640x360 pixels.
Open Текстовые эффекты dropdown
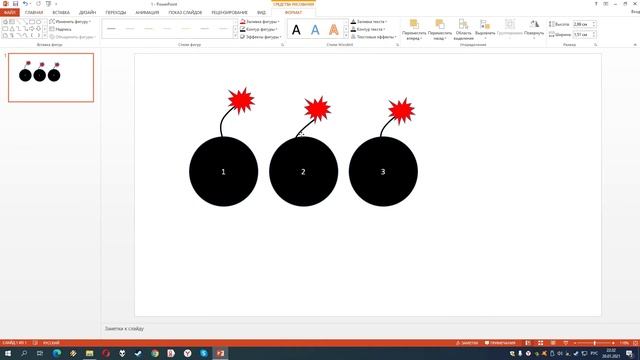point(373,37)
